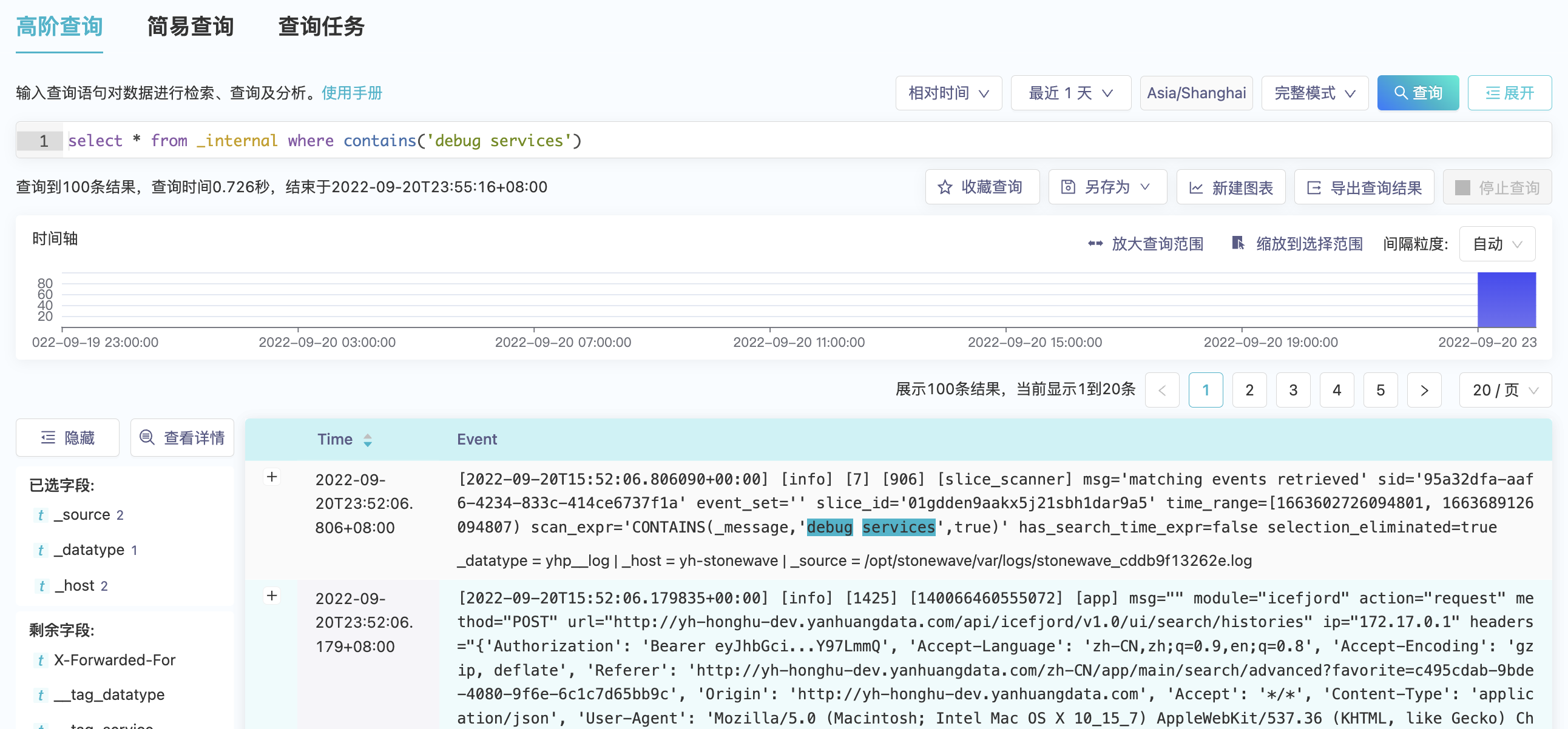Click the list icon in 隐藏 button
Image resolution: width=1568 pixels, height=729 pixels.
tap(48, 437)
